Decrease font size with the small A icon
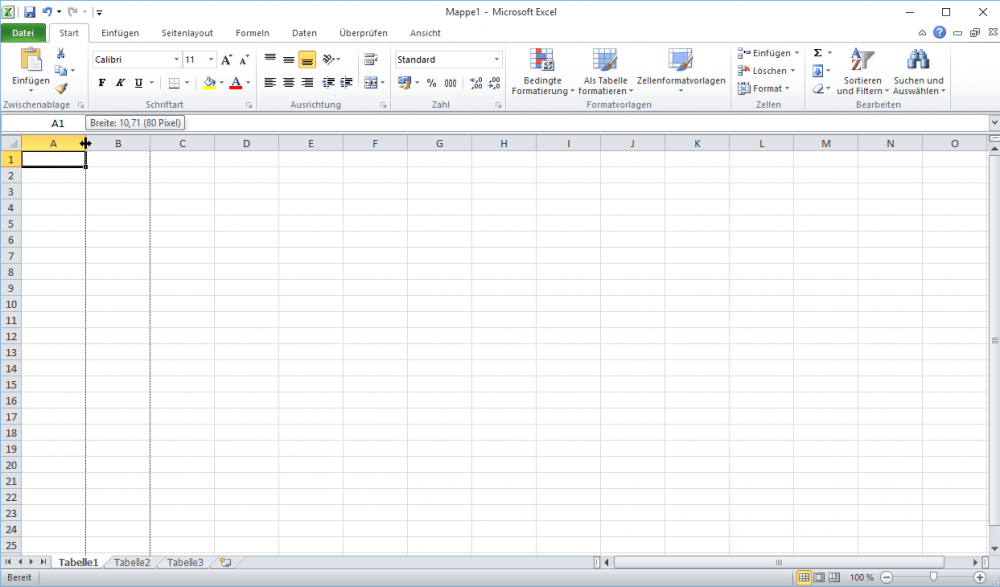This screenshot has height=587, width=1000. (244, 59)
